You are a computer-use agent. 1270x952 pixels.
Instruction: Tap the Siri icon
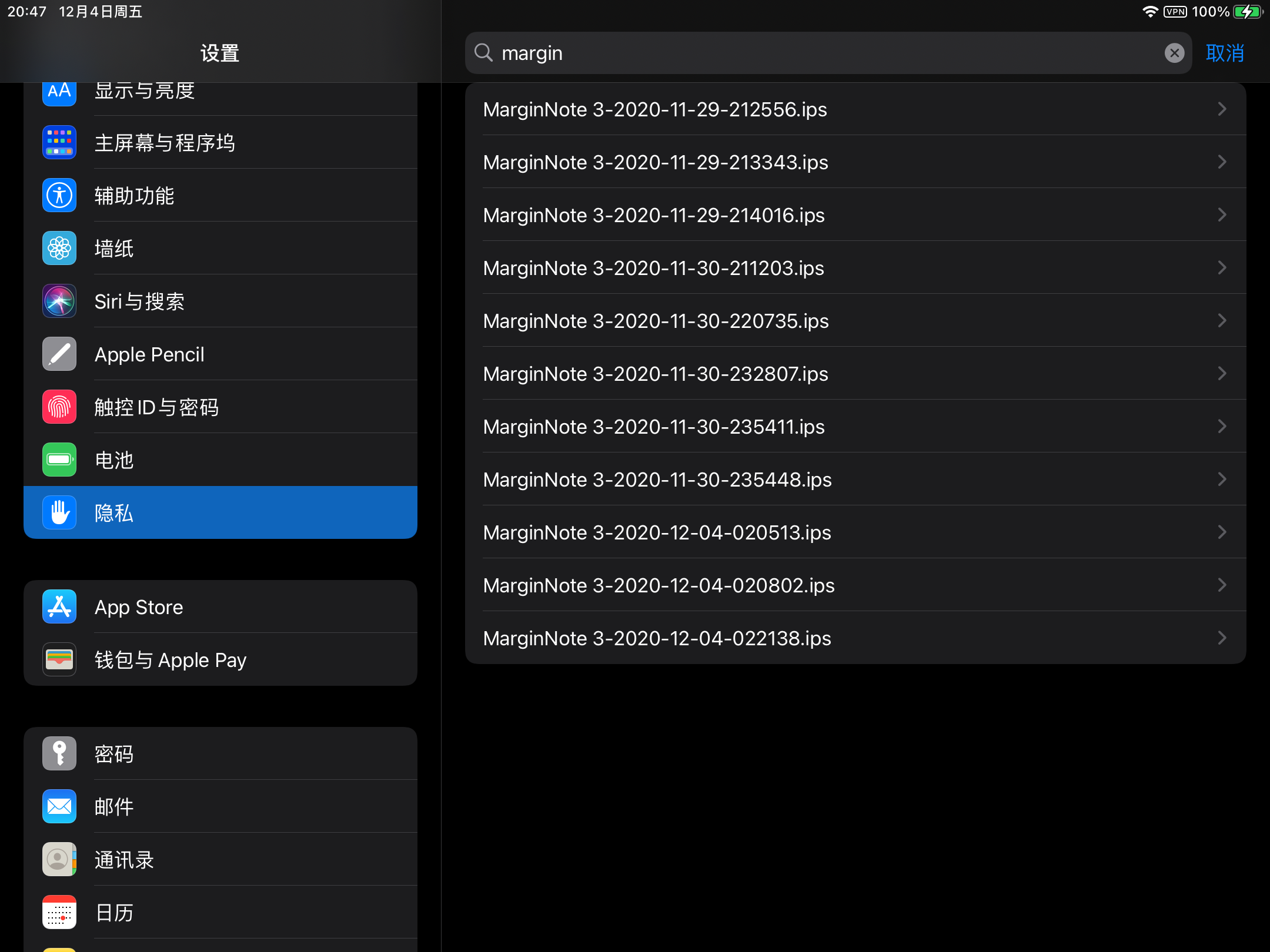click(x=59, y=301)
